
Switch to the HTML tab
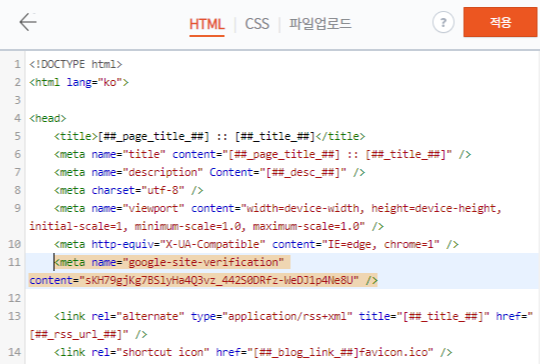(x=207, y=24)
